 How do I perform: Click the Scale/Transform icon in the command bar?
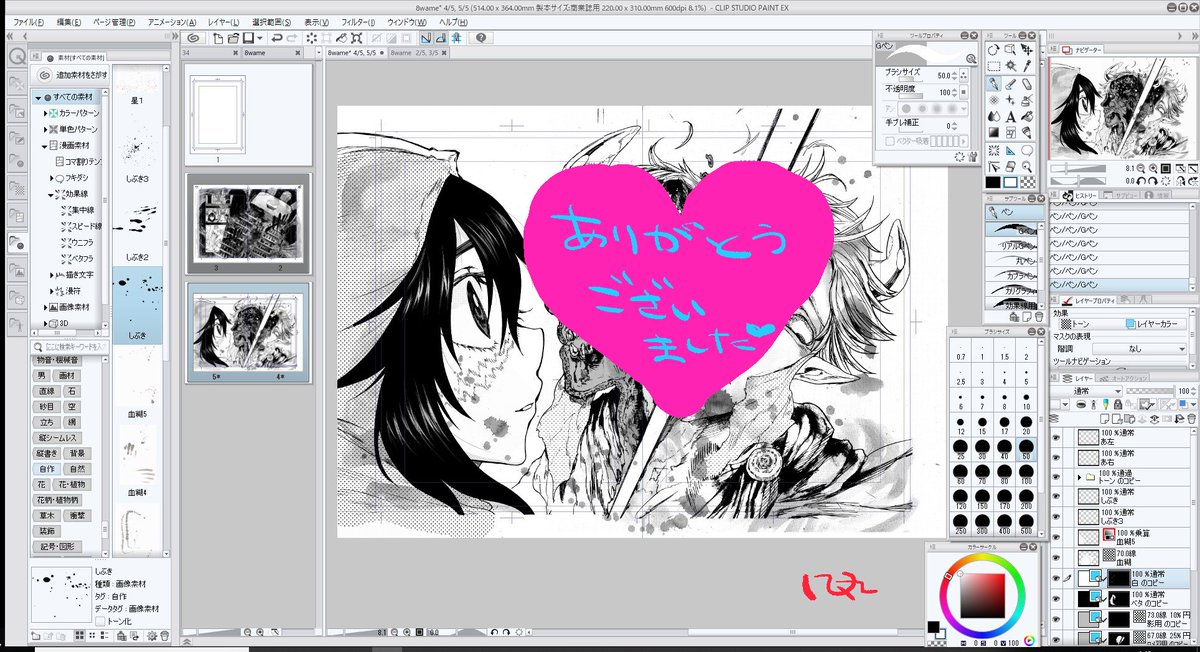point(356,39)
